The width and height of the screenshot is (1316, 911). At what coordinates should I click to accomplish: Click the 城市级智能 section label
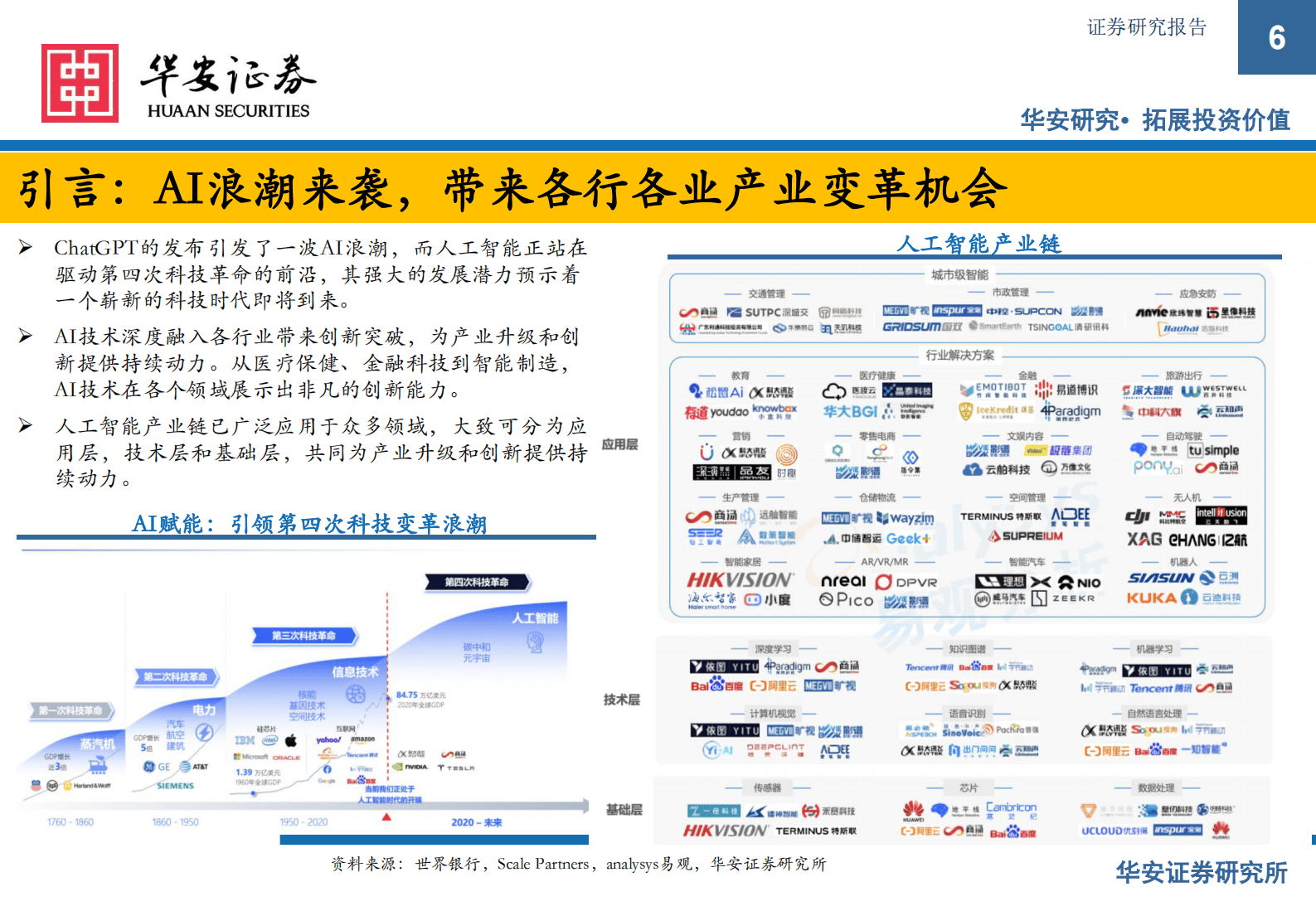[959, 274]
